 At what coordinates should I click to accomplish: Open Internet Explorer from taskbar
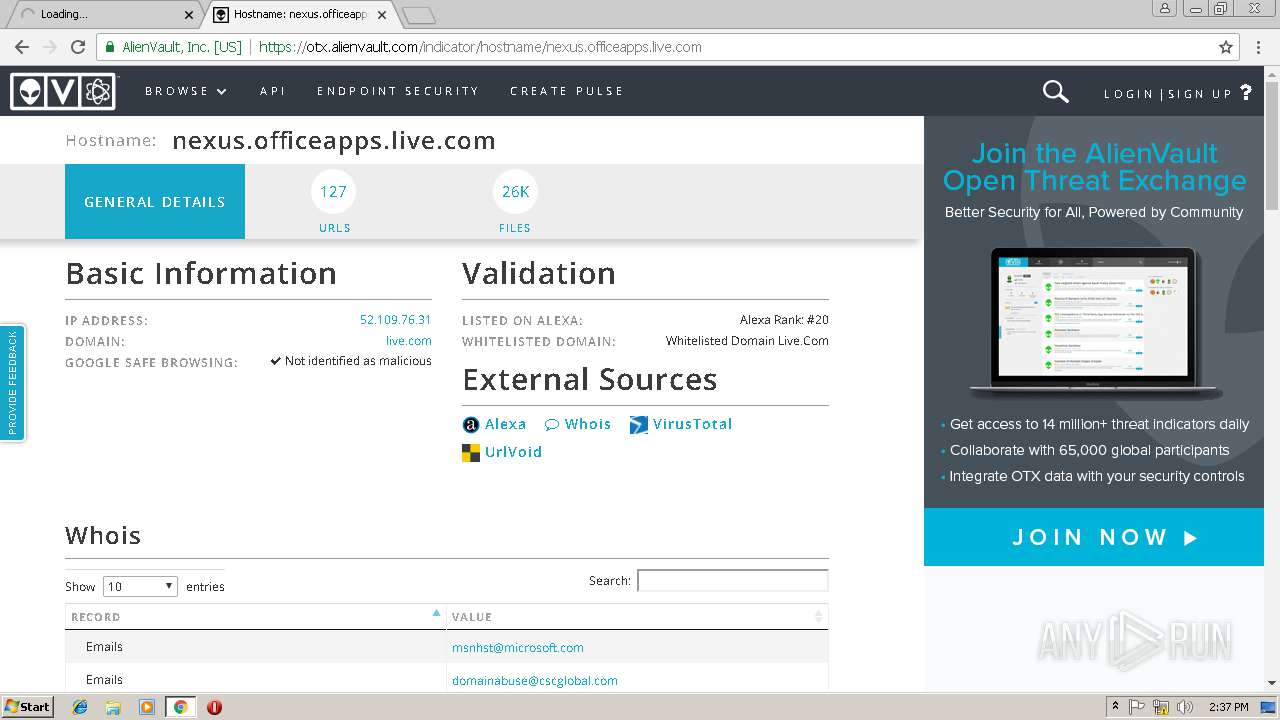click(x=80, y=707)
